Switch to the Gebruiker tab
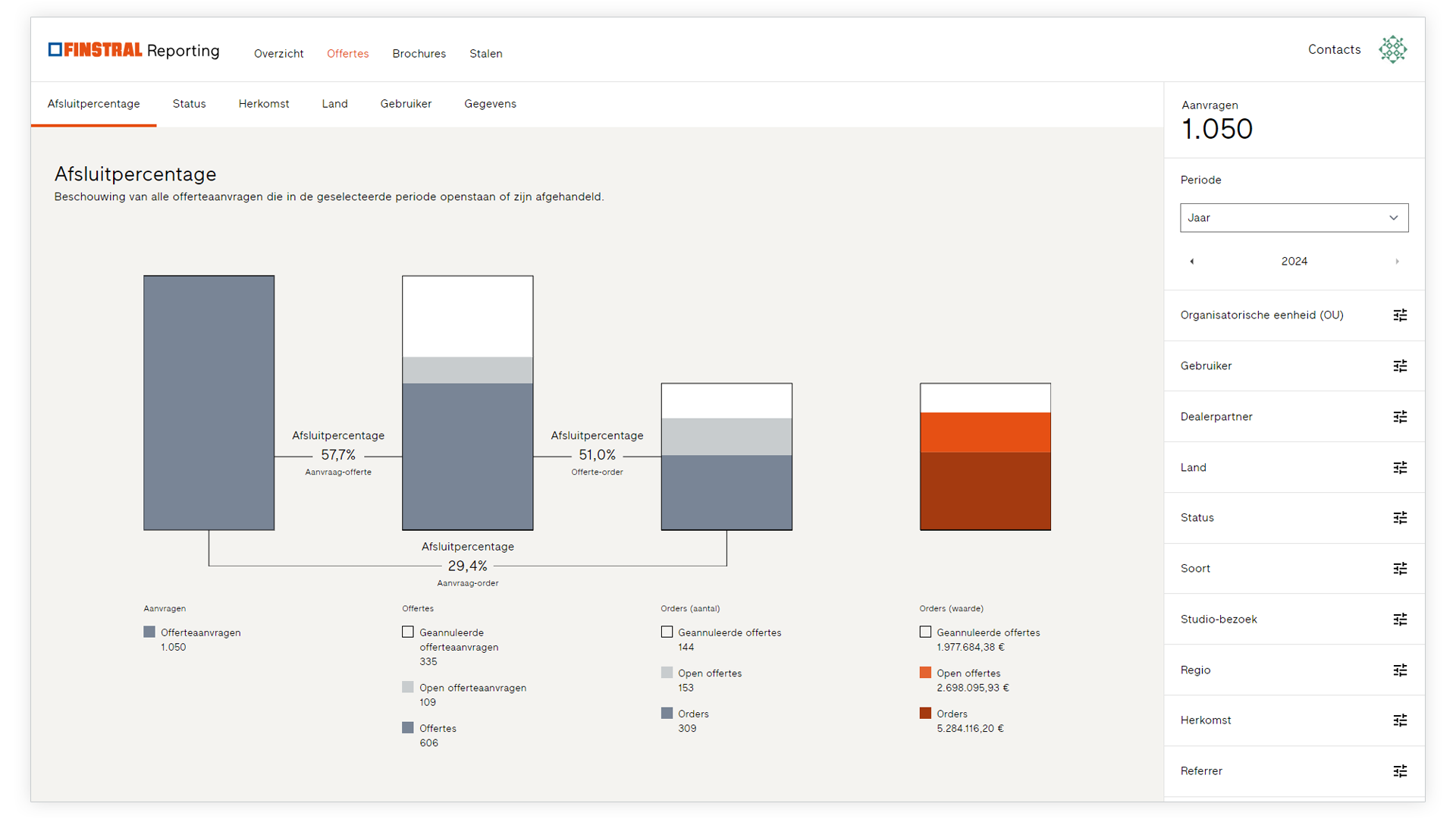 pos(406,104)
